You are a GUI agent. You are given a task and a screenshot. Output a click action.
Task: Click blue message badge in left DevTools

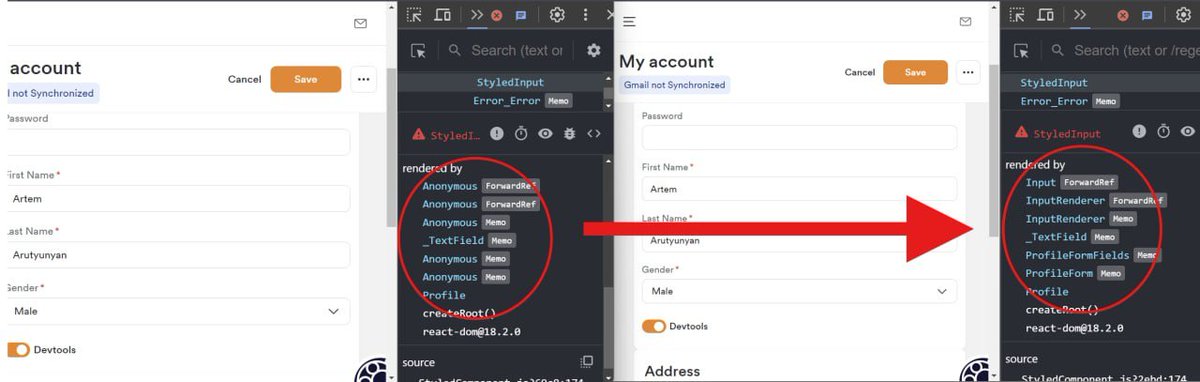(x=521, y=16)
